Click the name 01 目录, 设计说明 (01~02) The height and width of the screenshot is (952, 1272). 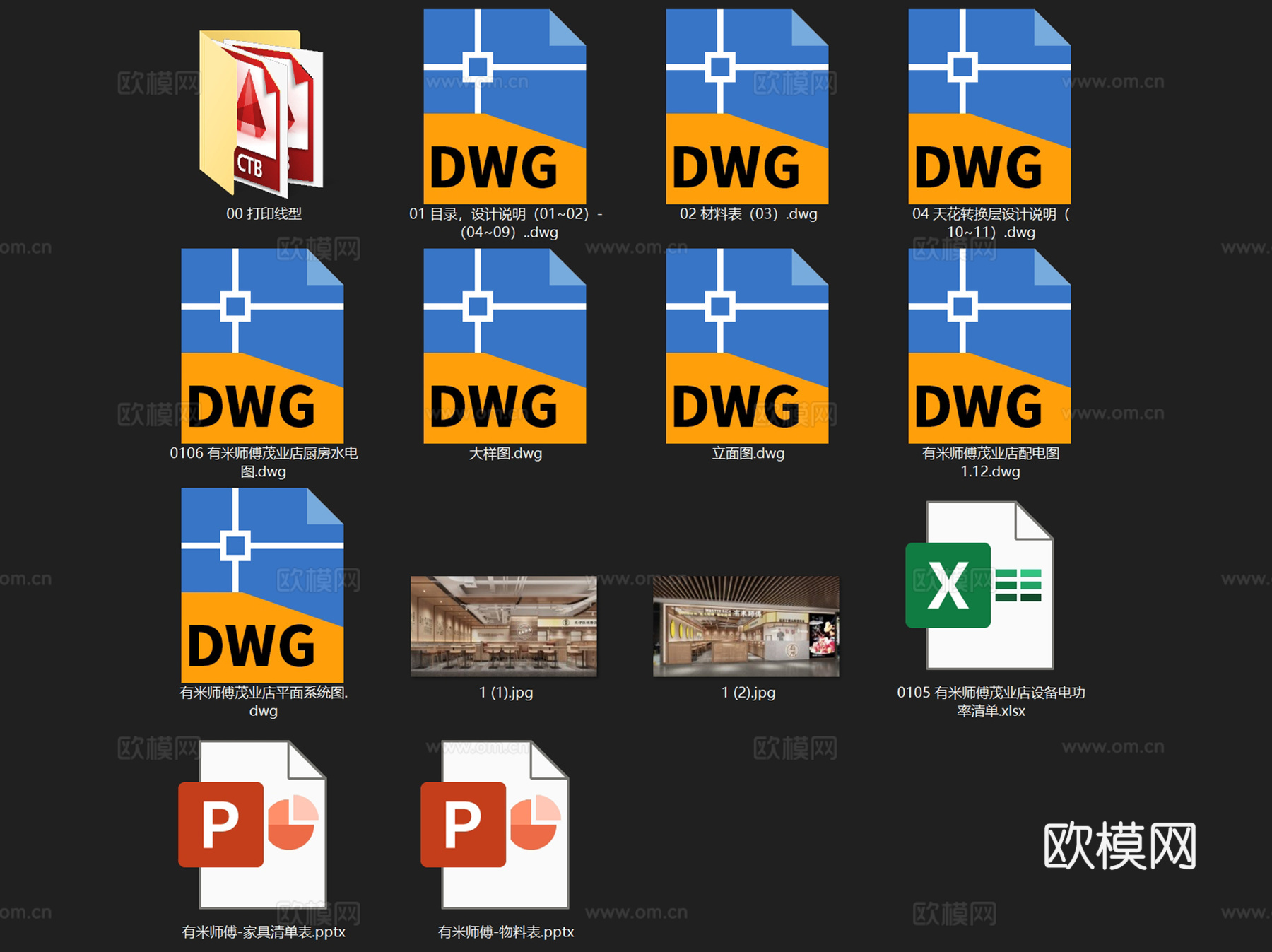[x=506, y=223]
